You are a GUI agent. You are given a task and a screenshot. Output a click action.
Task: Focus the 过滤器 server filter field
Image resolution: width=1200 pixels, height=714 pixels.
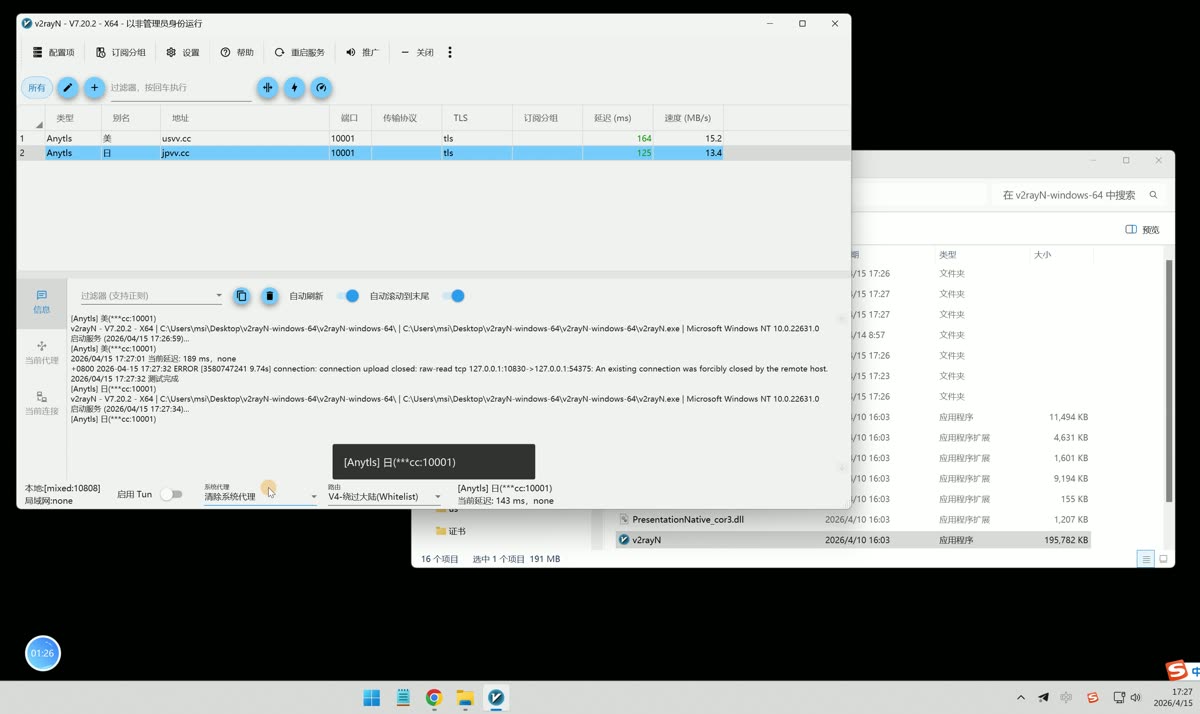tap(180, 88)
